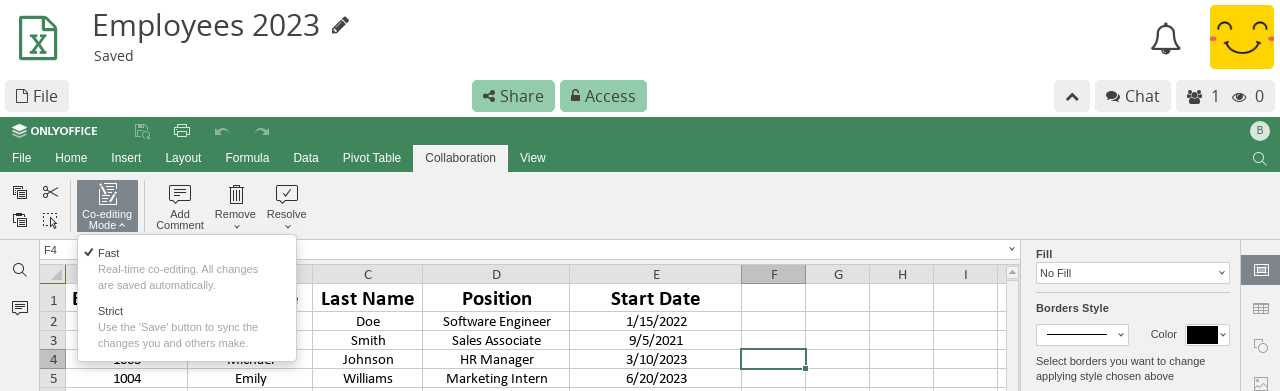The height and width of the screenshot is (391, 1280).
Task: Click the print icon in header
Action: [181, 131]
